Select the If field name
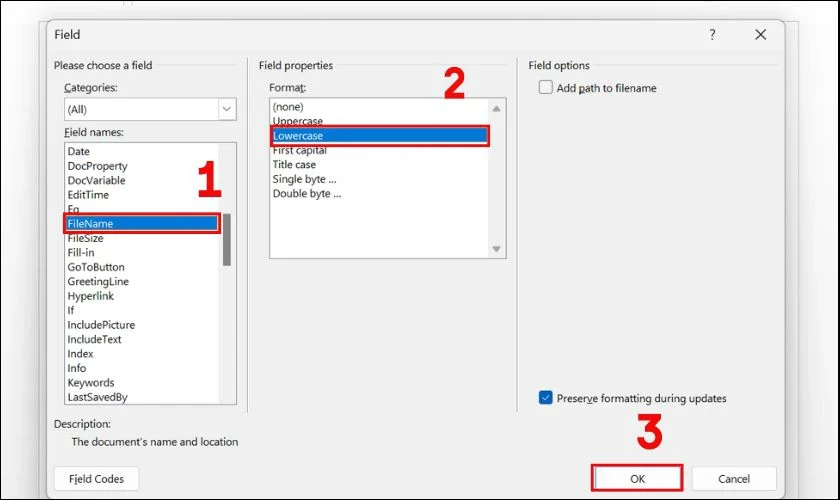The image size is (840, 500). [x=141, y=311]
